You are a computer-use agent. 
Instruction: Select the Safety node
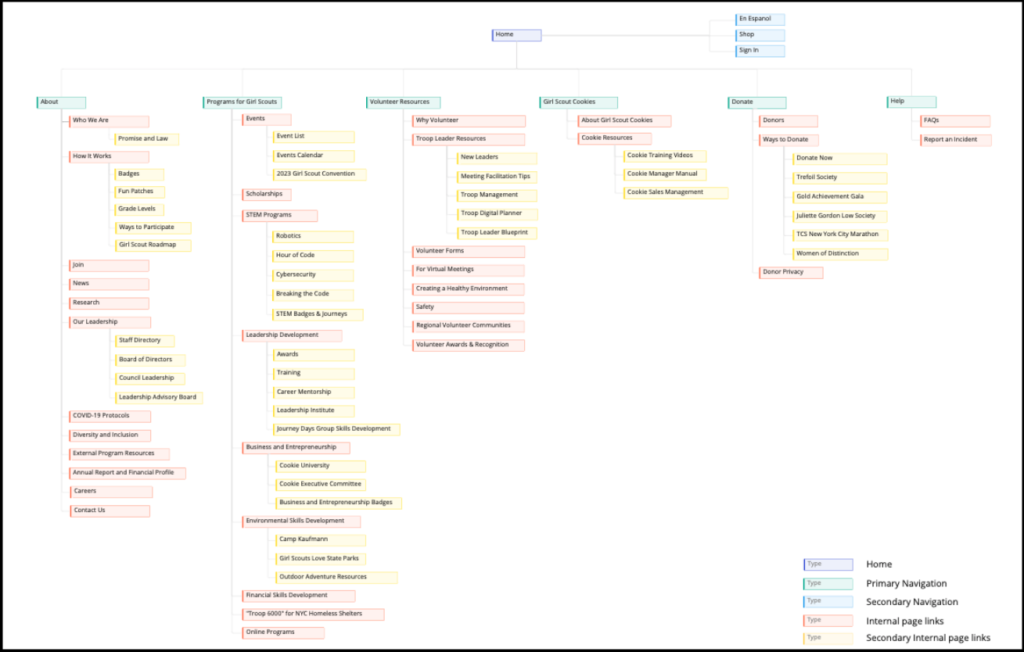[x=468, y=308]
